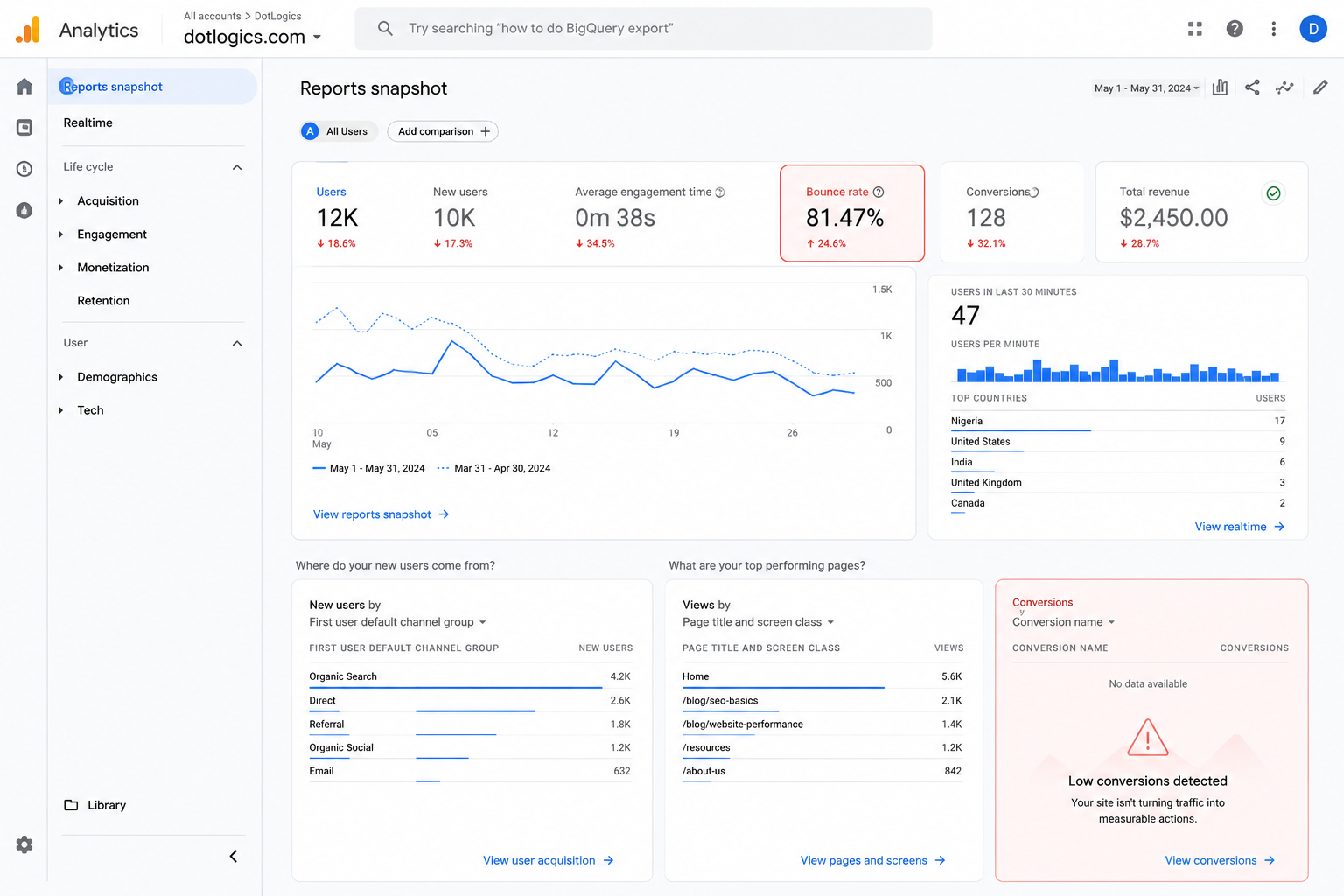Select the Bounce rate metric card

[x=852, y=213]
